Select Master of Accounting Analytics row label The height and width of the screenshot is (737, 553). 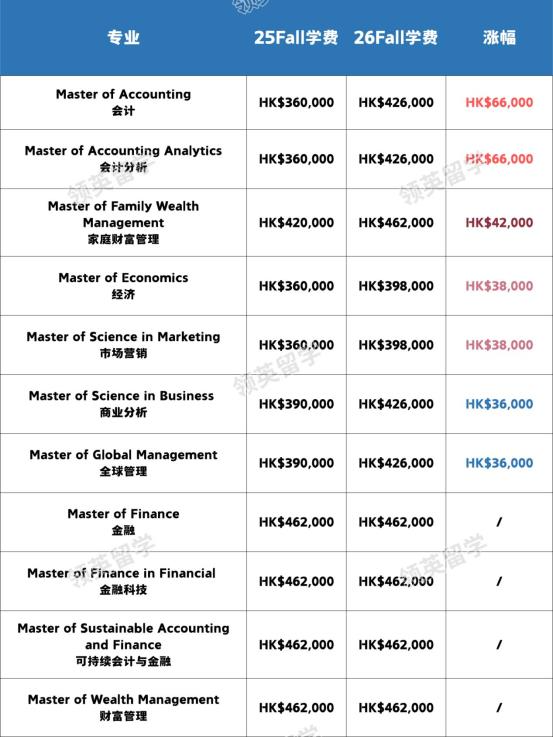click(x=123, y=159)
